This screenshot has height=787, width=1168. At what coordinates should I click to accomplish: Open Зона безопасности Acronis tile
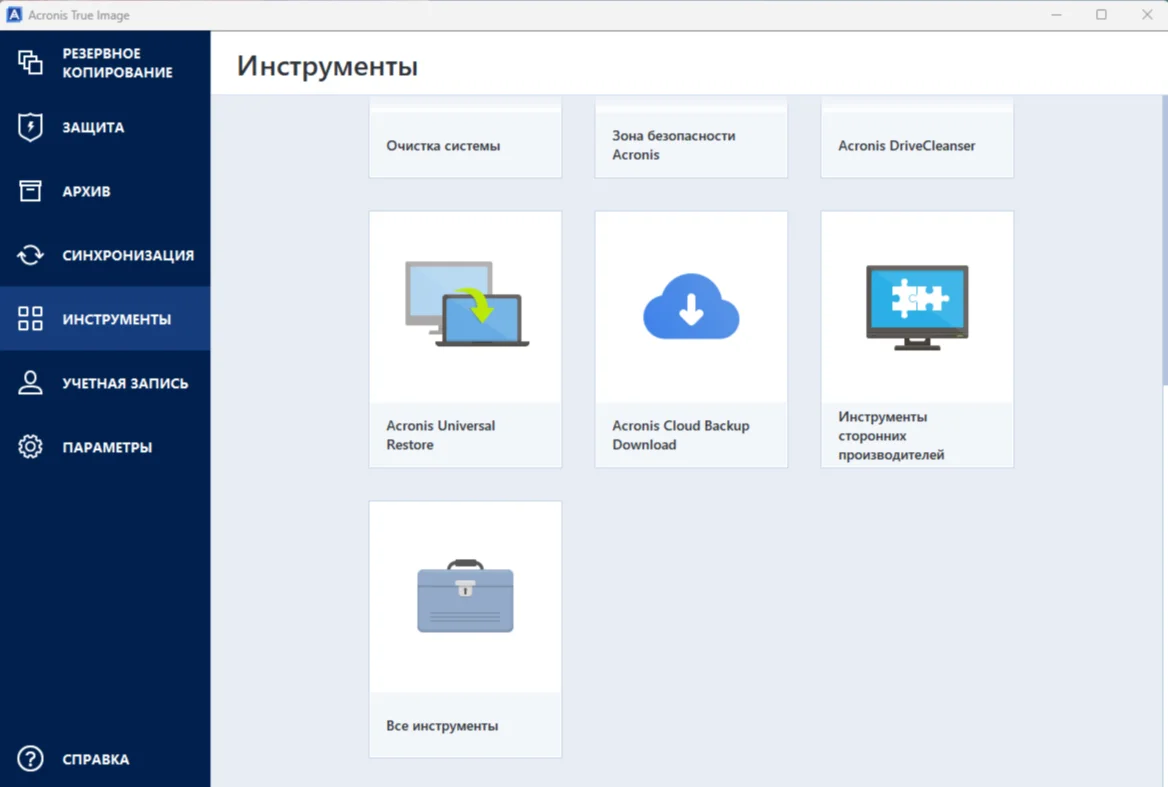coord(691,145)
